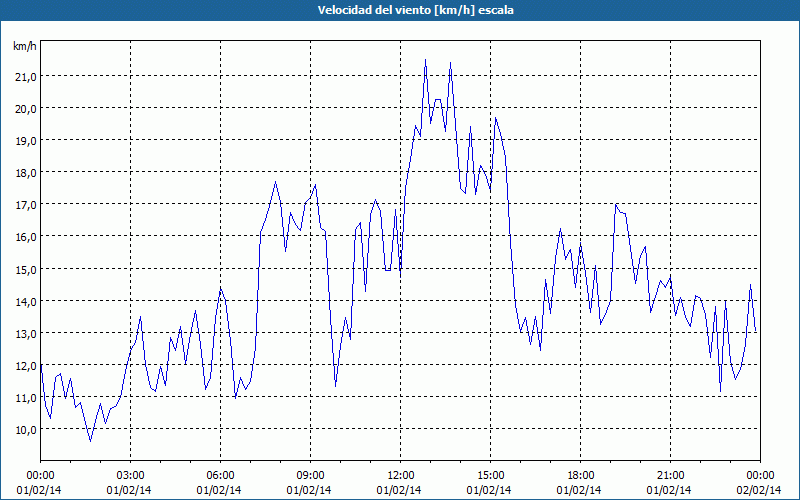Click the 19,0 y-axis value
Viewport: 800px width, 500px height.
[x=25, y=141]
